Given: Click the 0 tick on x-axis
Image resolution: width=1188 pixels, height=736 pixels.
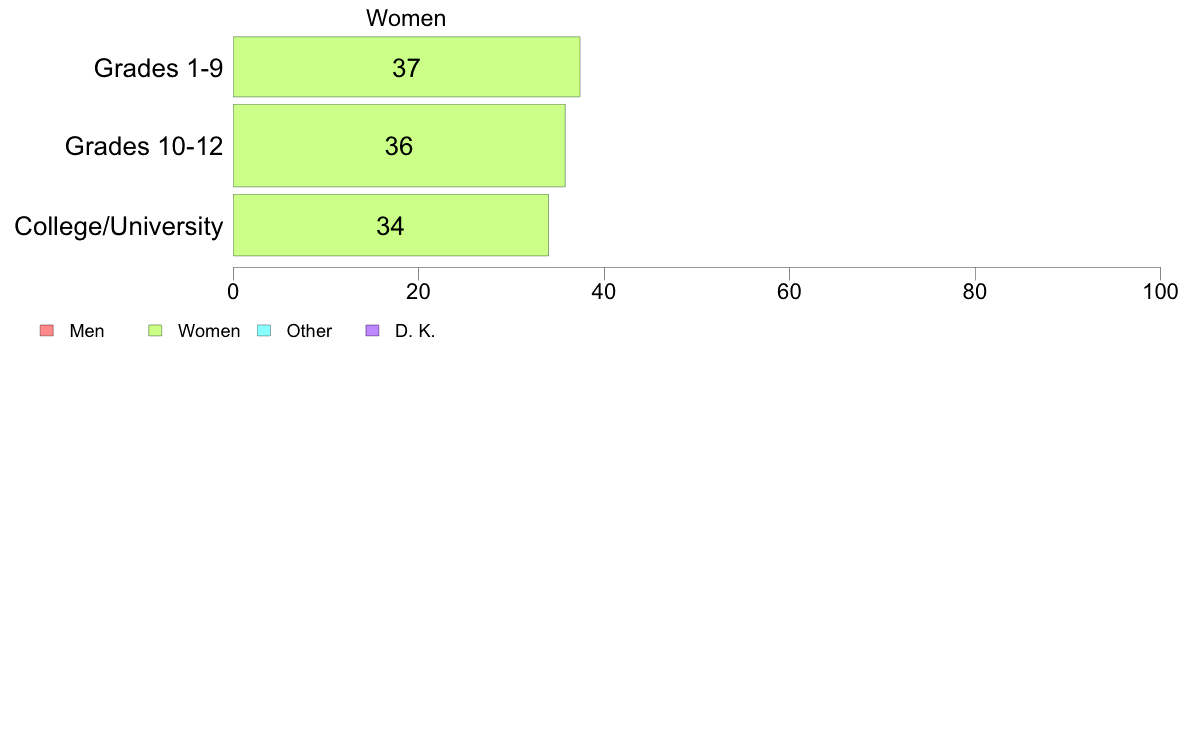Looking at the screenshot, I should click(233, 292).
